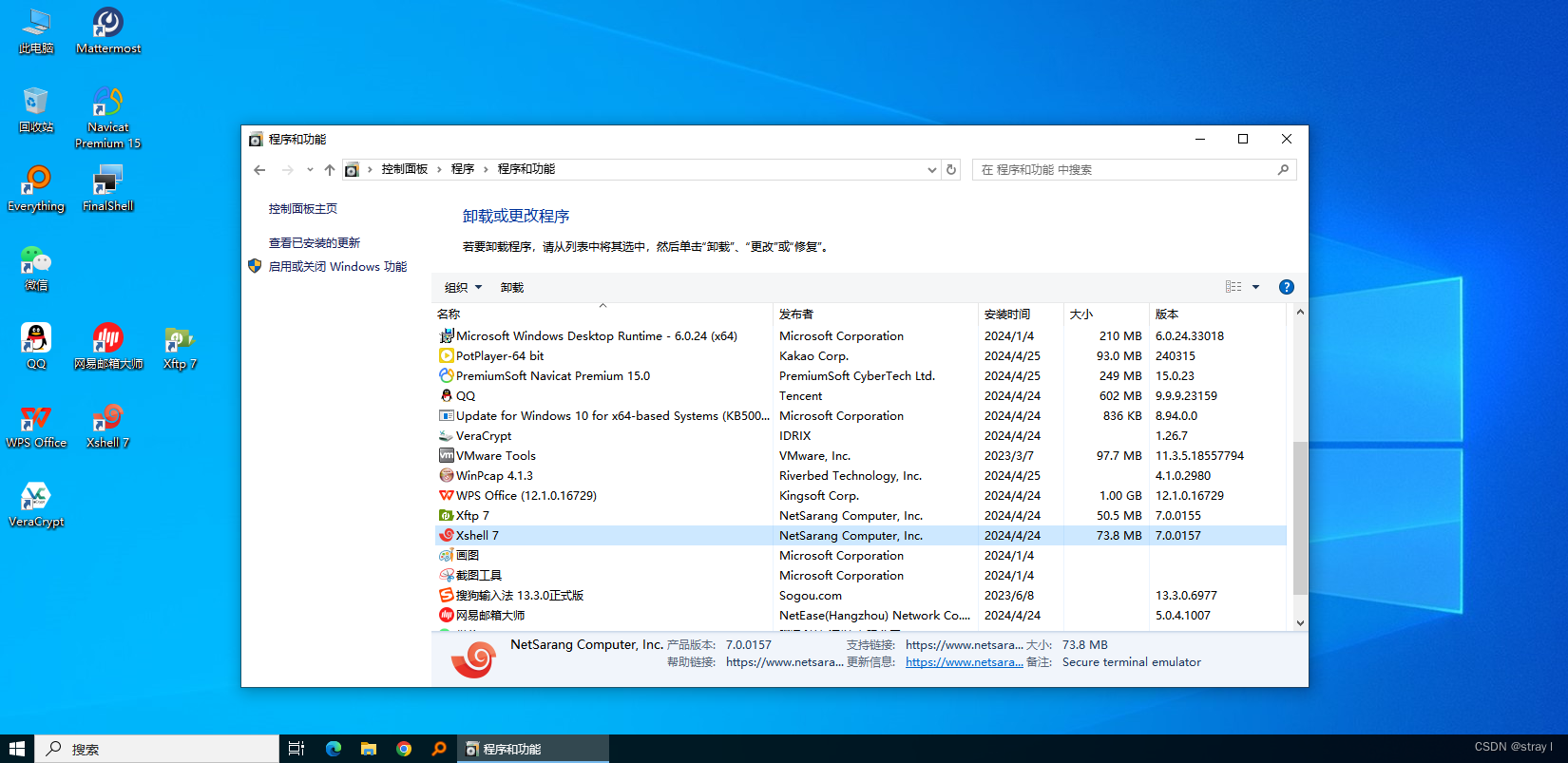1568x763 pixels.
Task: Sort by 大小 column header
Action: [1106, 314]
